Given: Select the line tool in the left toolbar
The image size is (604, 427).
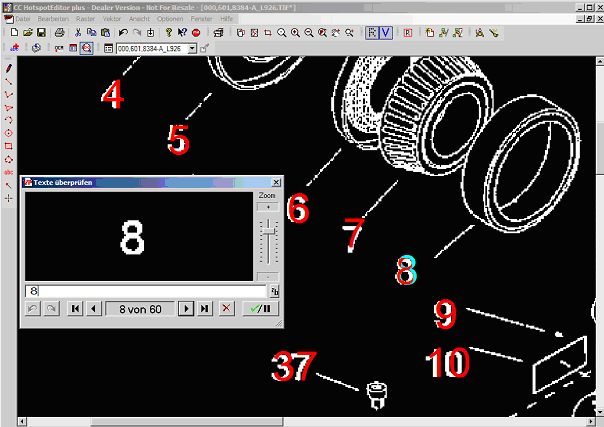Looking at the screenshot, I should [x=8, y=81].
